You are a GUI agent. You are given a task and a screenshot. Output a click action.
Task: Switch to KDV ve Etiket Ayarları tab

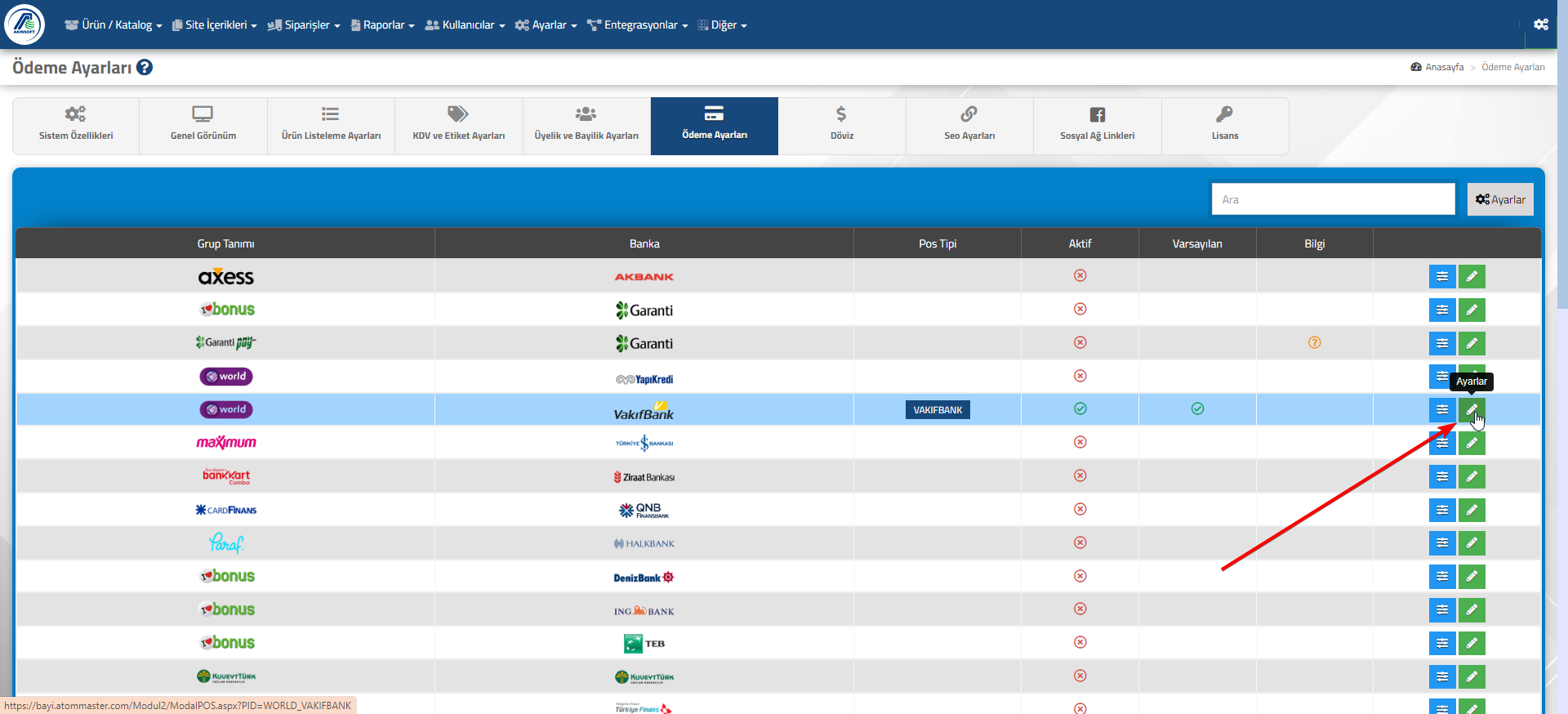(x=459, y=126)
